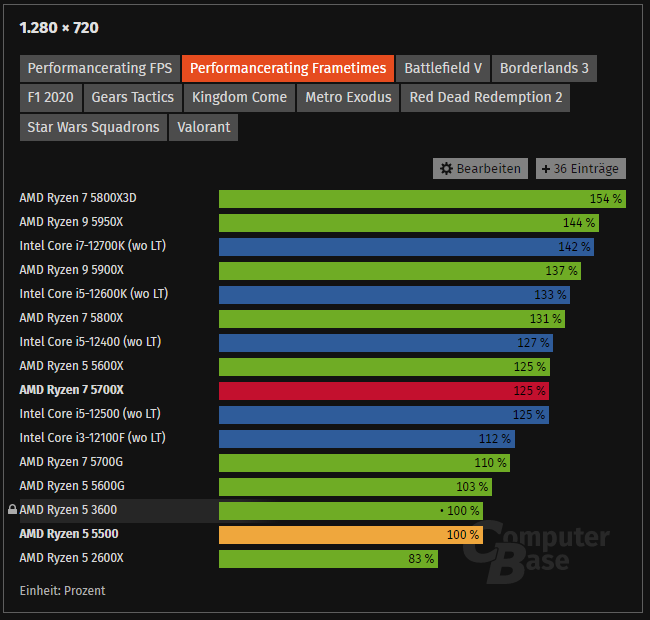Click the red 125 % bar for Ryzen 7 5700X
This screenshot has height=620, width=650.
click(384, 391)
